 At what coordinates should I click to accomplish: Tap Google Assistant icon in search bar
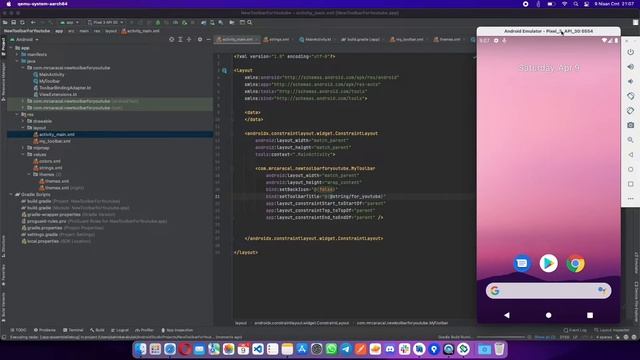[x=601, y=290]
